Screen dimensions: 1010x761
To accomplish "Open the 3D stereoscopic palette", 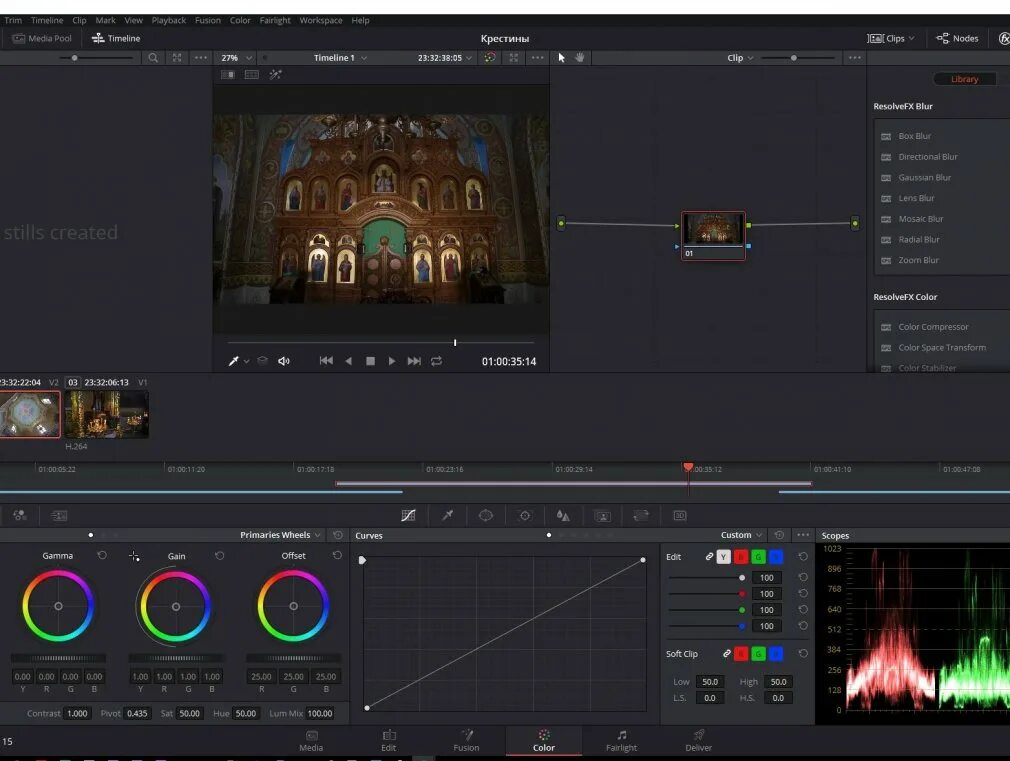I will (680, 515).
